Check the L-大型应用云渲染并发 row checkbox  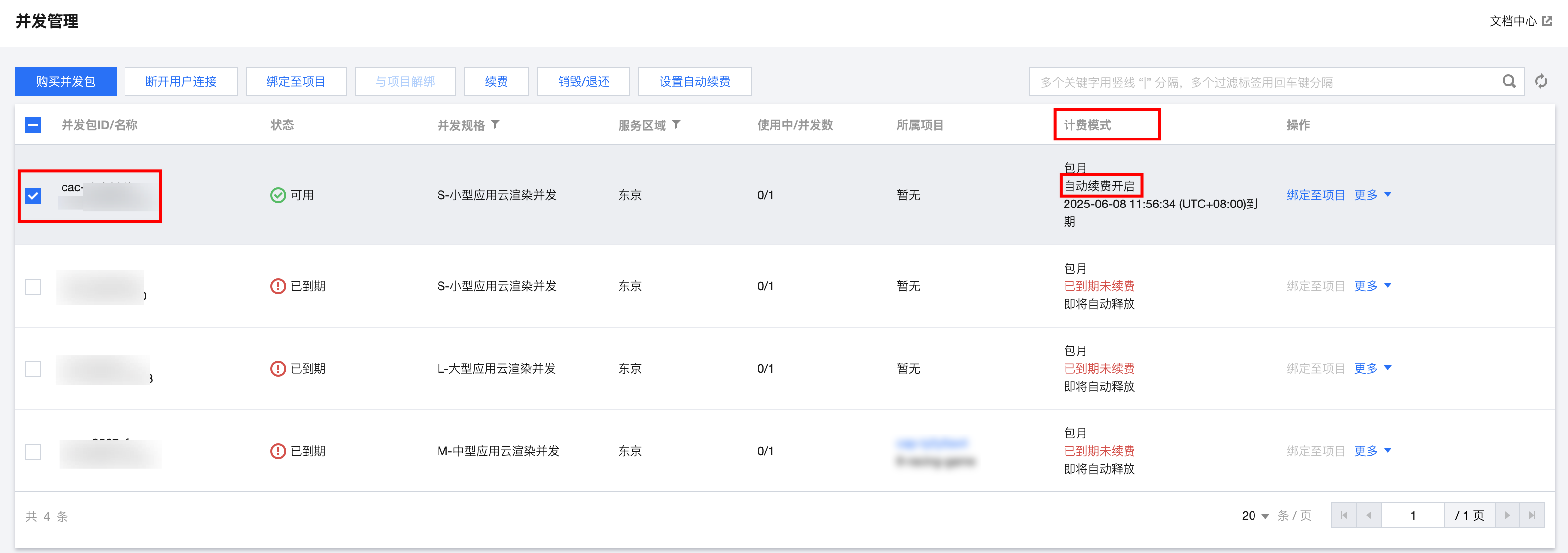33,369
